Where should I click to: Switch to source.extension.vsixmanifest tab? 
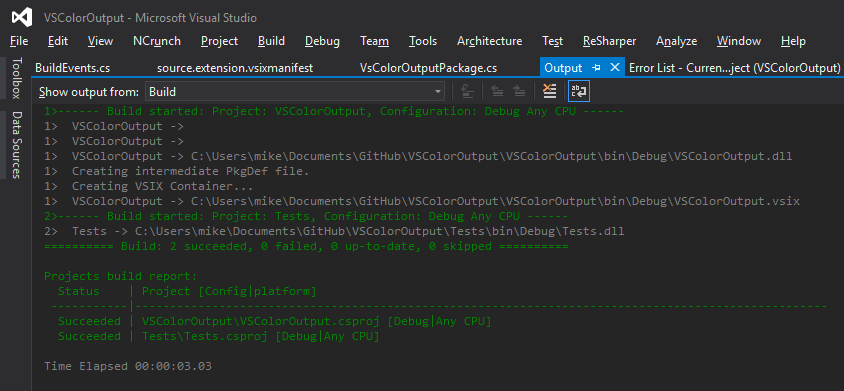pos(235,68)
